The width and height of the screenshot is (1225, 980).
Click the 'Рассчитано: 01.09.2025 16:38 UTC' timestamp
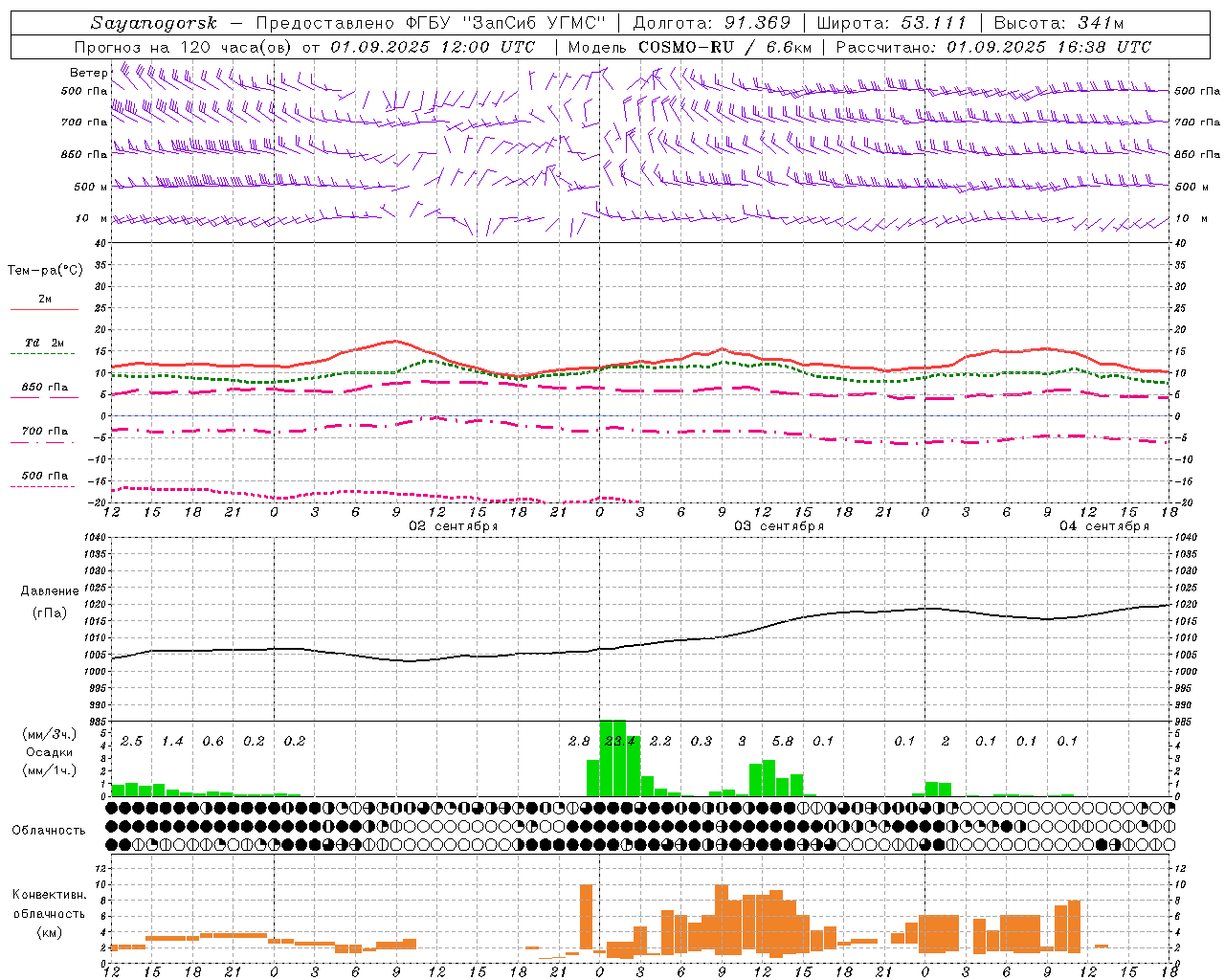pos(993,47)
